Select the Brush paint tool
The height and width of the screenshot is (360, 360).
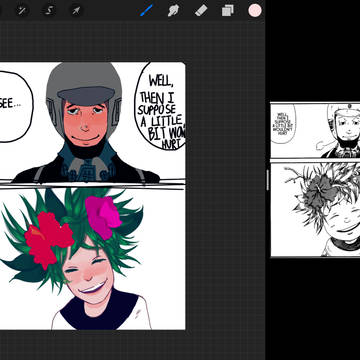click(146, 10)
